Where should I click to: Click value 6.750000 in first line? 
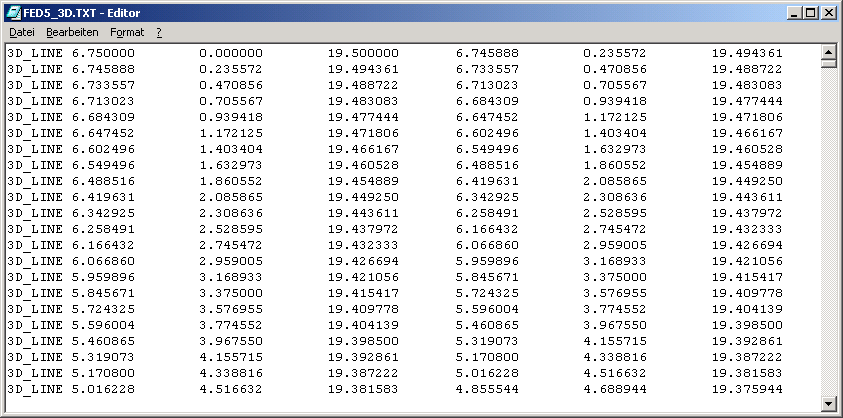click(x=103, y=53)
